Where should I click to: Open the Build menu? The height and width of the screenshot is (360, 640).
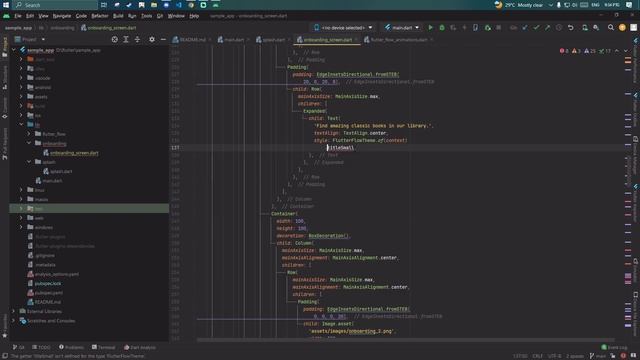point(118,16)
